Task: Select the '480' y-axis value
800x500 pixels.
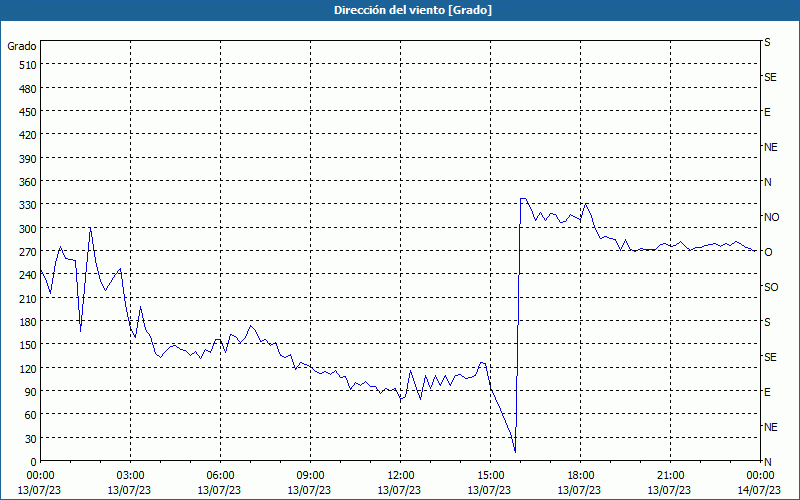Action: click(28, 89)
